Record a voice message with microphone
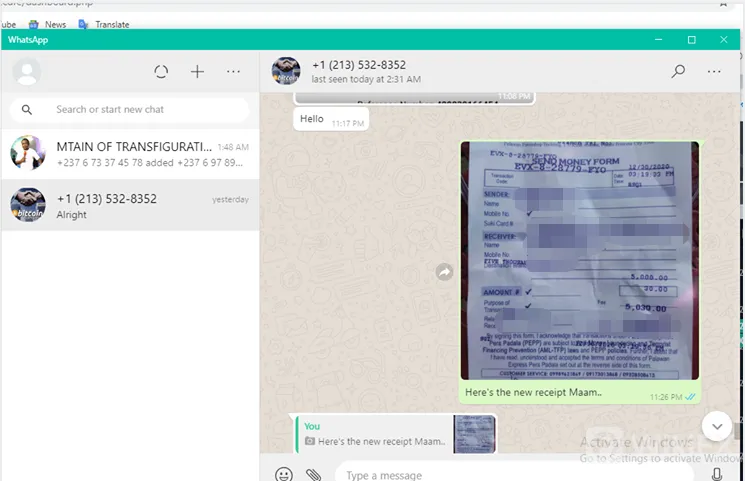This screenshot has height=481, width=745. point(717,474)
